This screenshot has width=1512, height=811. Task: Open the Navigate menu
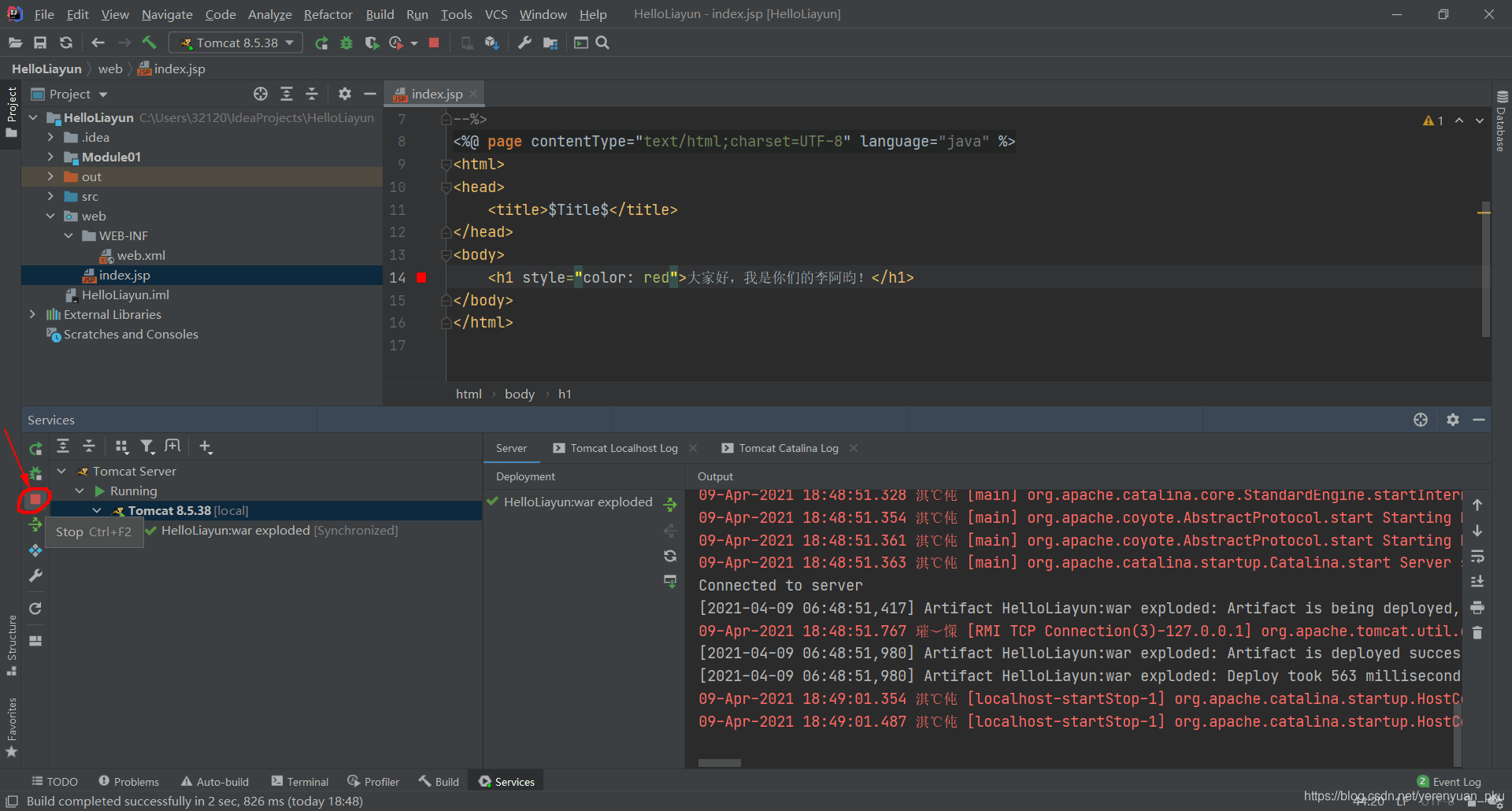coord(167,14)
